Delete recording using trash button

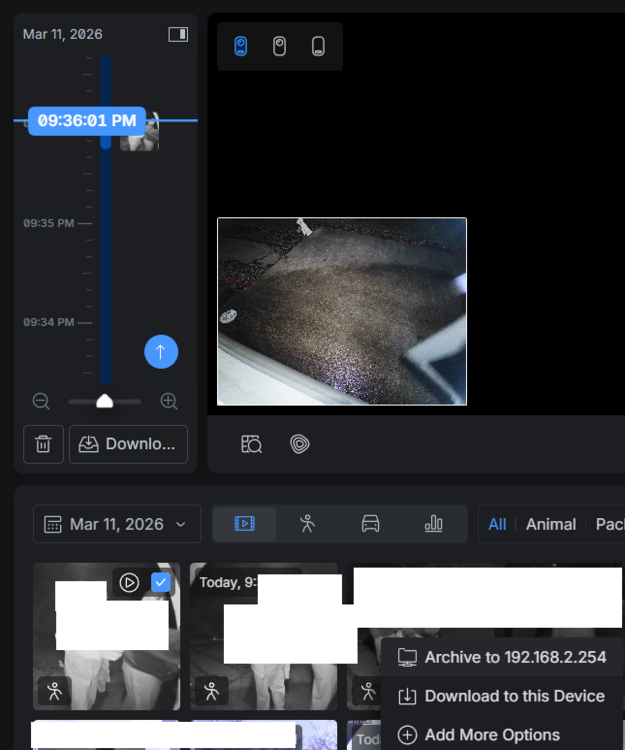44,444
